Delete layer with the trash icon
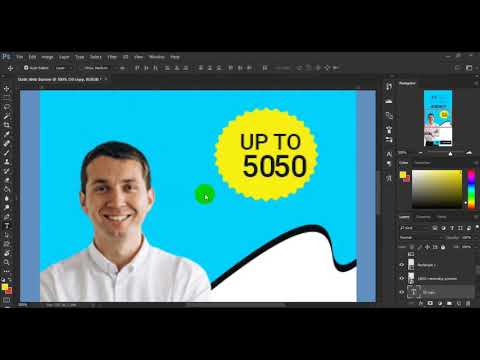Viewport: 480px width, 360px height. point(468,303)
